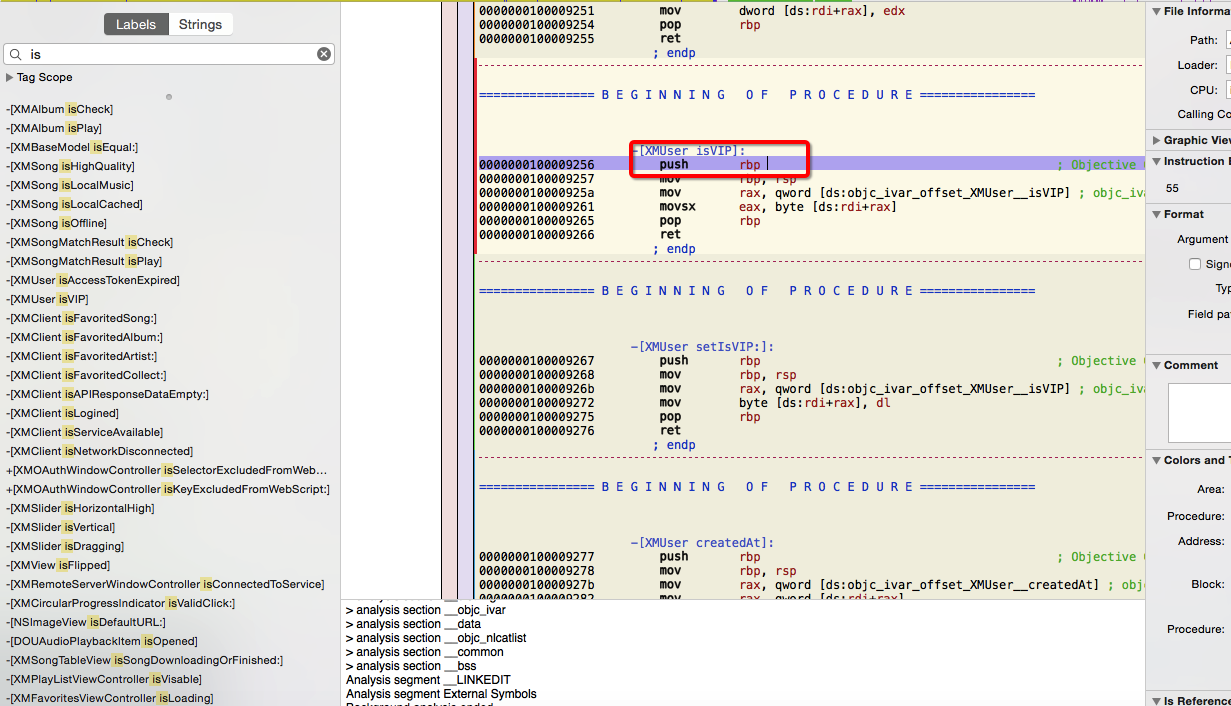
Task: Select label -[XMSong isOffline]
Action: tap(56, 223)
